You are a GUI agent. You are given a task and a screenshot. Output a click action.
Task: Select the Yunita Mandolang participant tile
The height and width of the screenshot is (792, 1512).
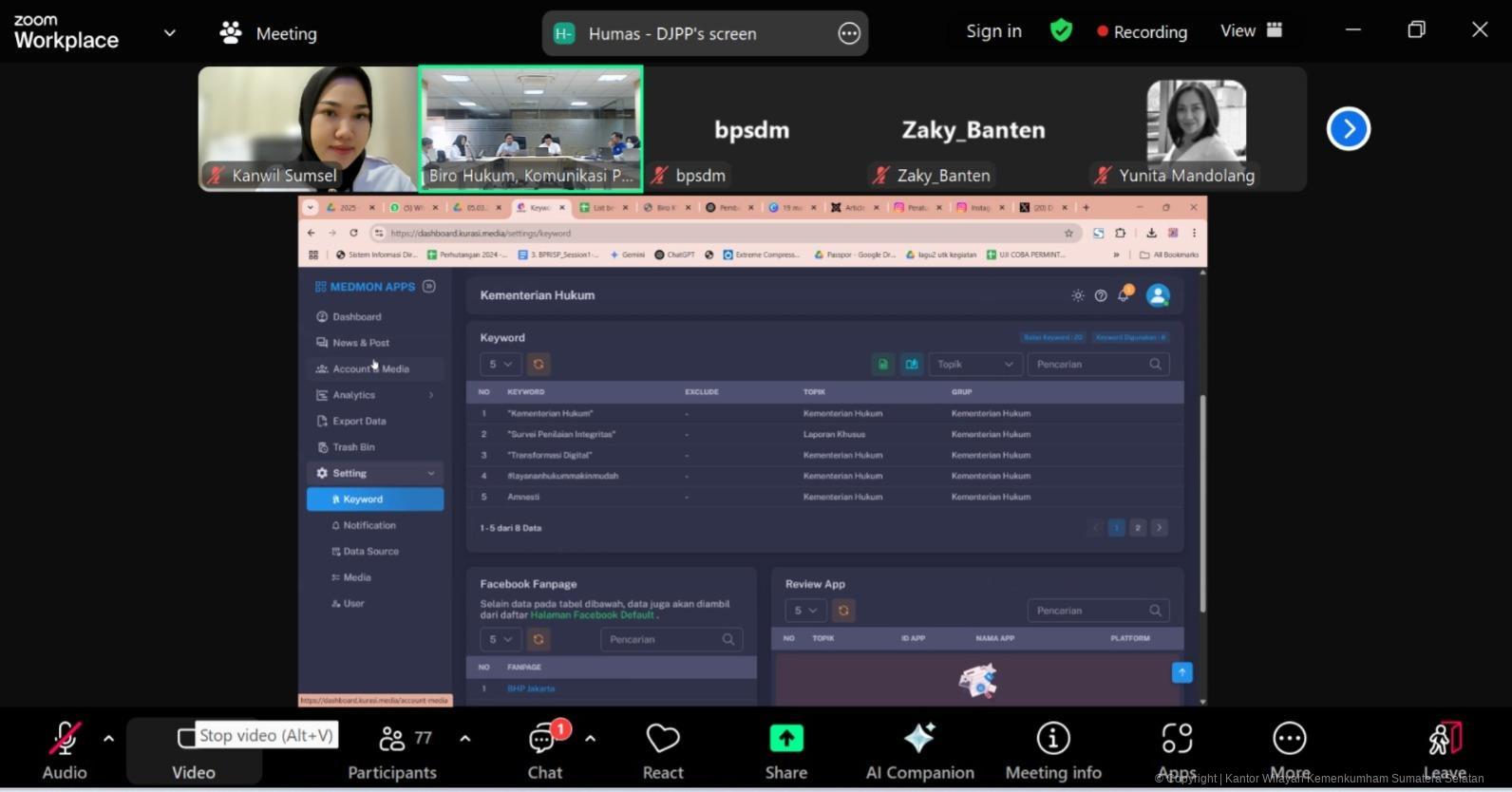coord(1196,128)
